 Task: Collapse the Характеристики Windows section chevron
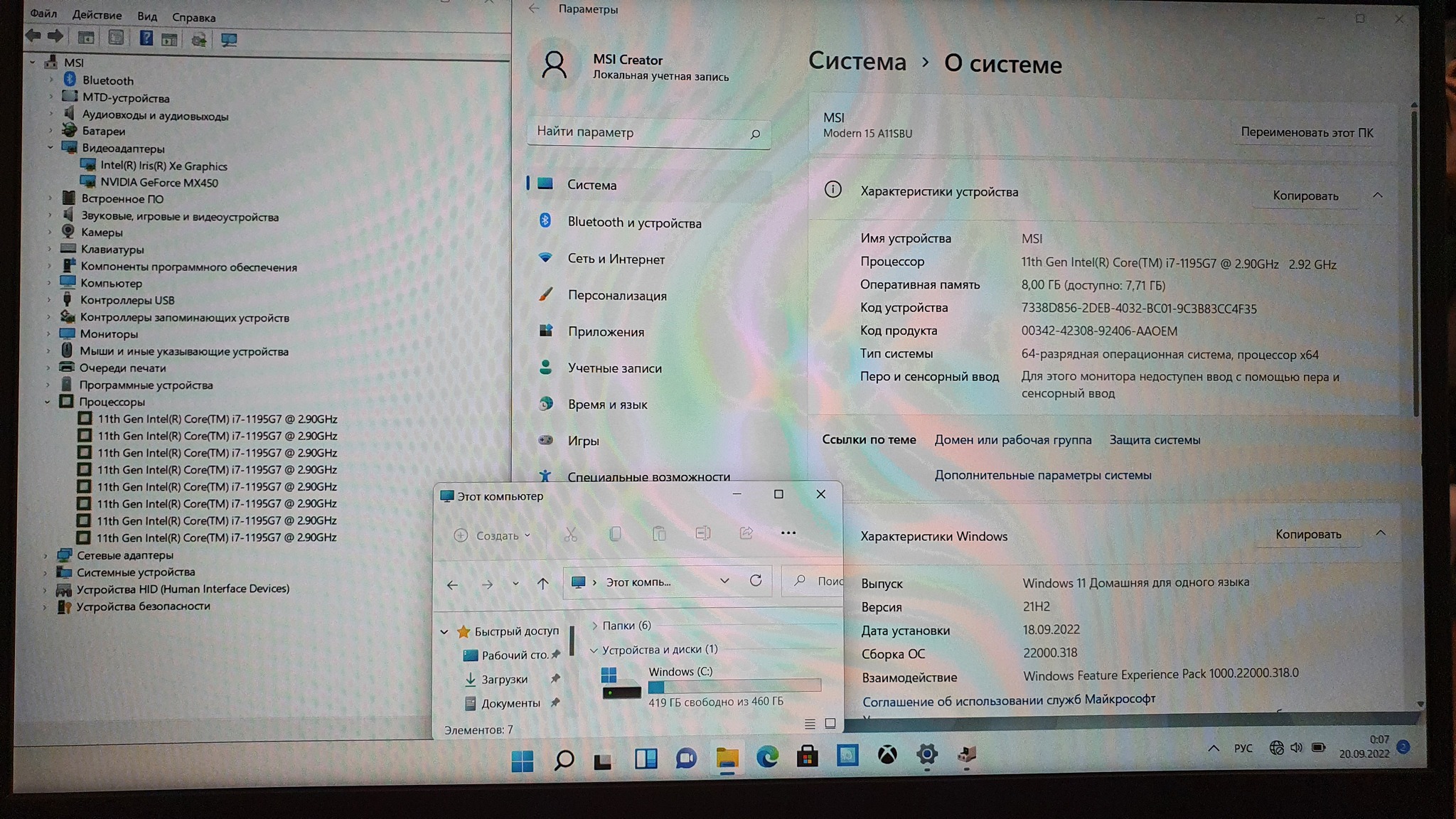click(1380, 533)
